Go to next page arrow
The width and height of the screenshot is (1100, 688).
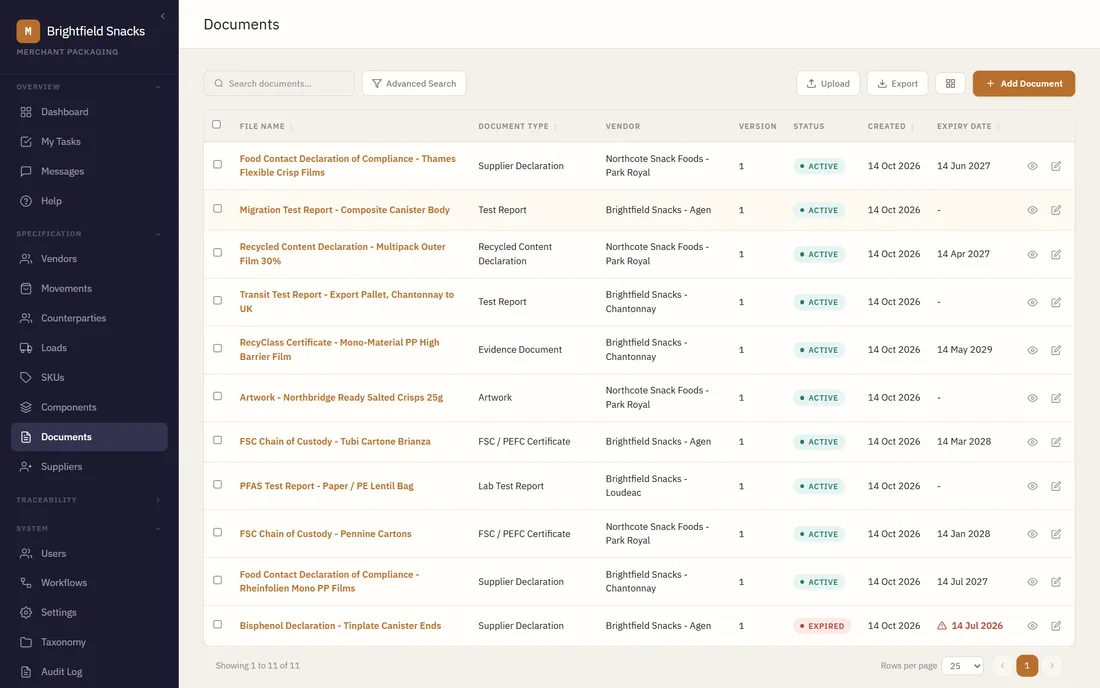[1052, 666]
